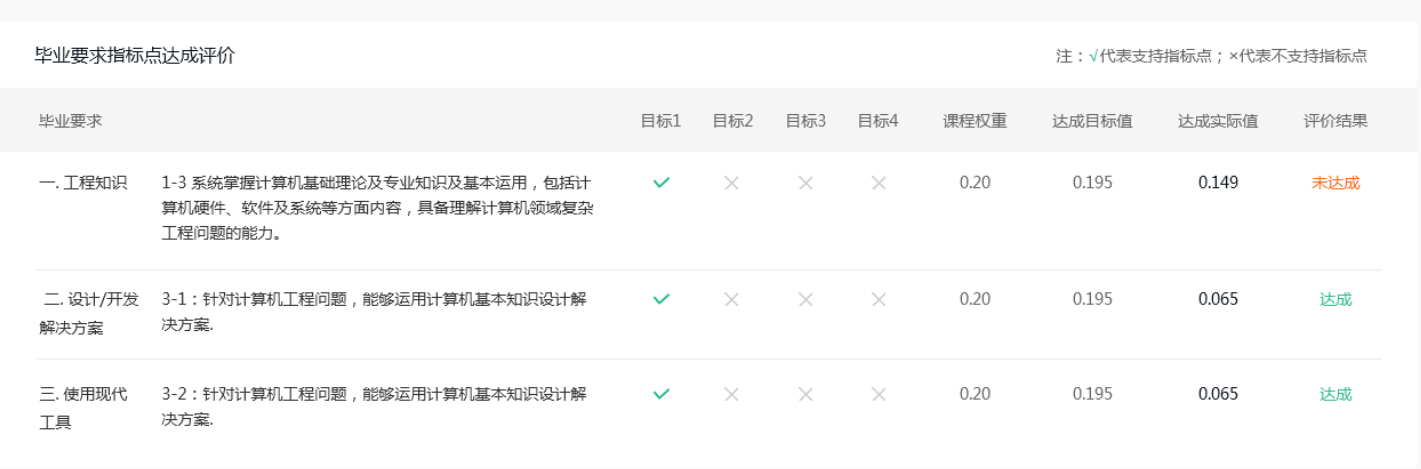Click green check for 使用现代工具 under 目标1
1421x469 pixels.
pos(661,394)
